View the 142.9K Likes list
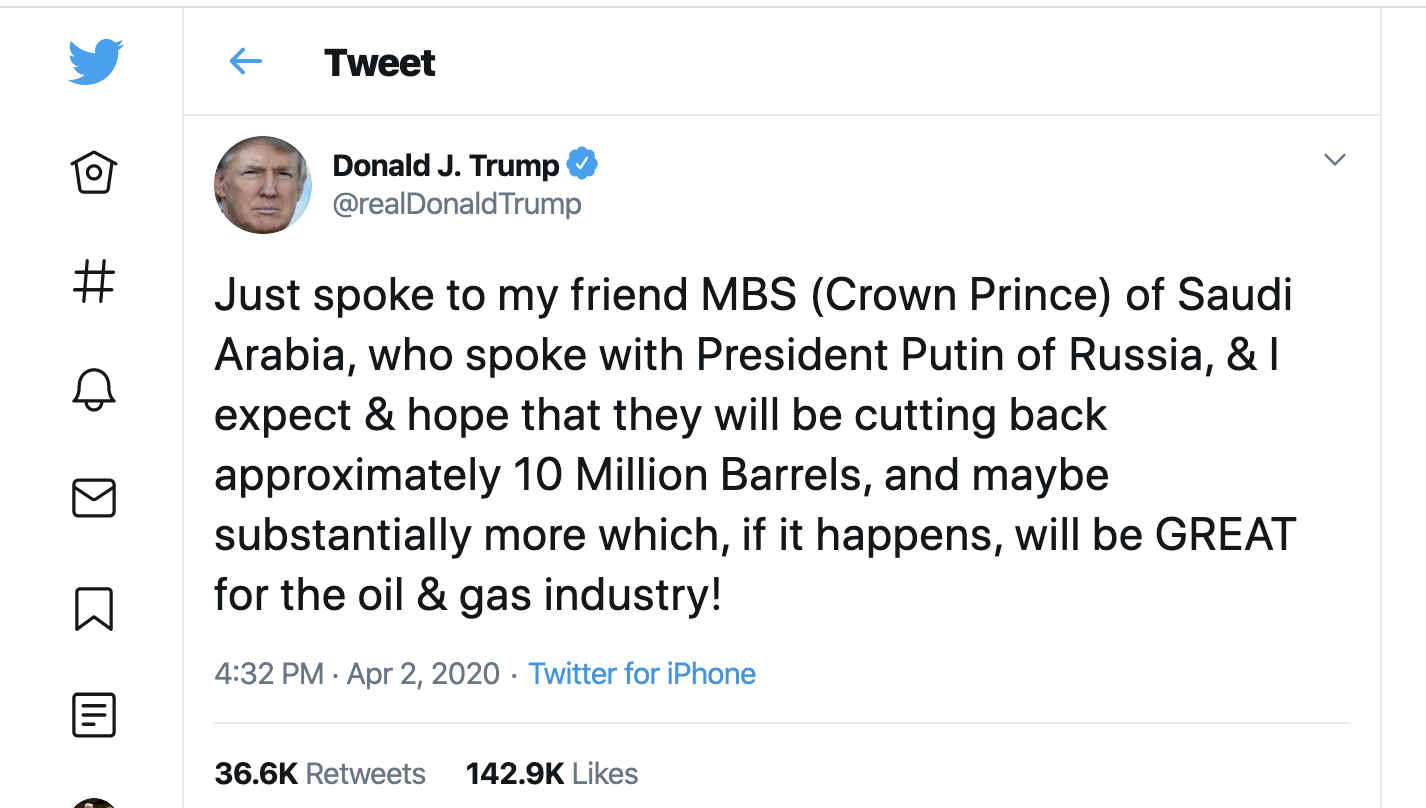1426x808 pixels. tap(552, 773)
